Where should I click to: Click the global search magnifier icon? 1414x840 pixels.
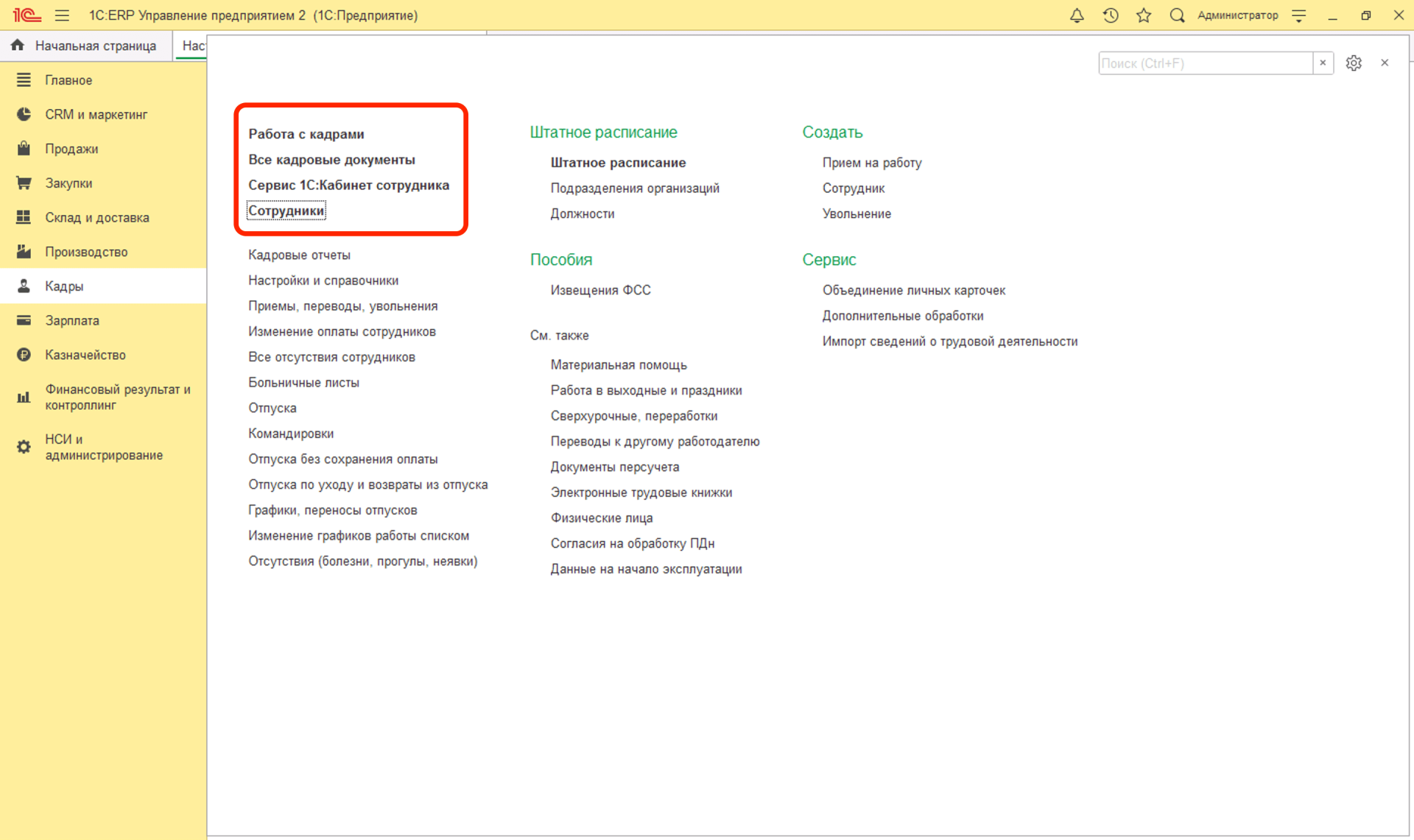pyautogui.click(x=1177, y=15)
